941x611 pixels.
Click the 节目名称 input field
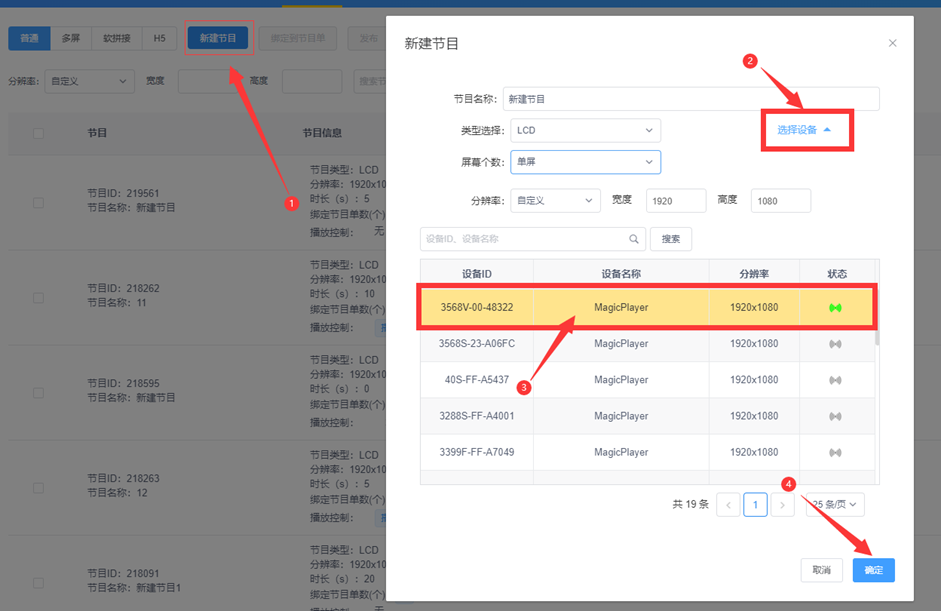click(690, 99)
